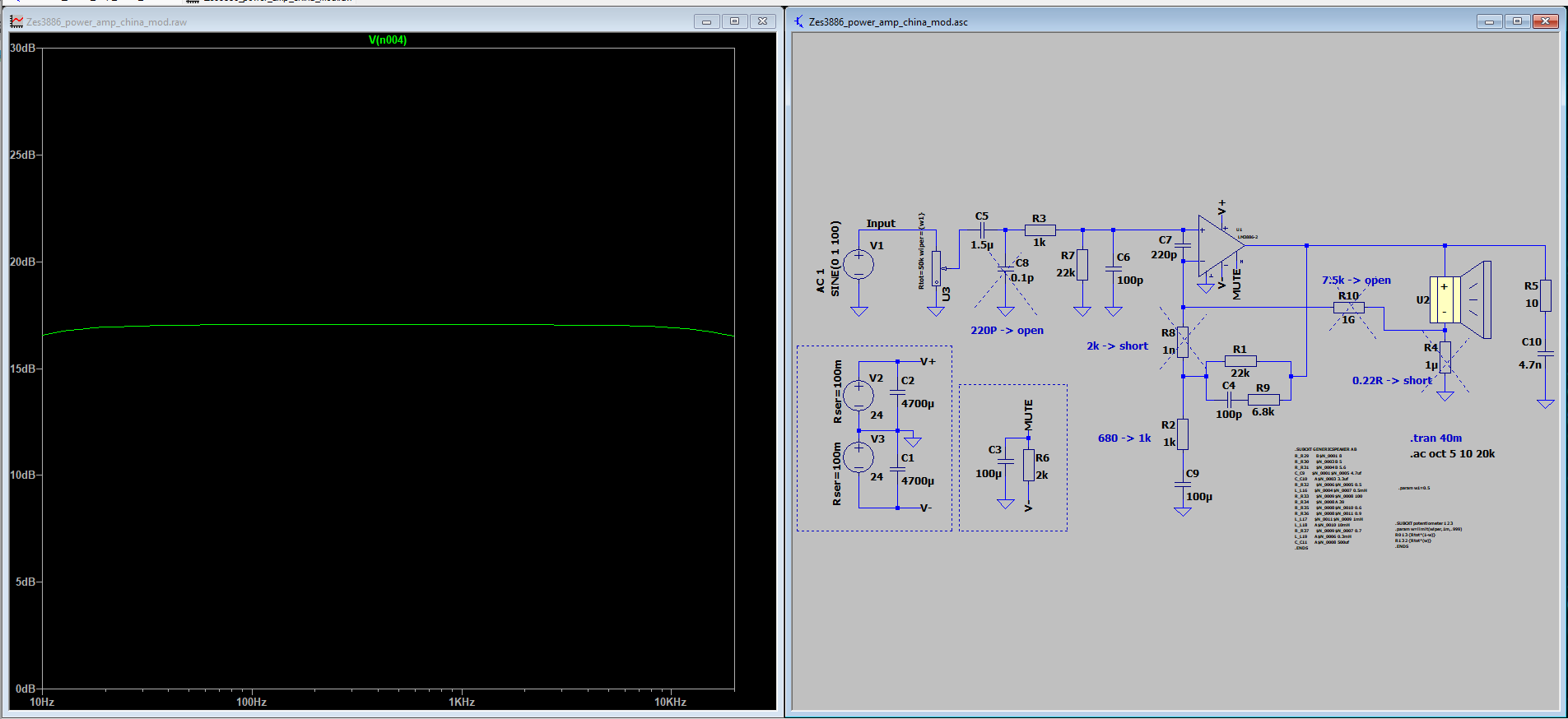This screenshot has width=1568, height=719.
Task: Maximize the waveform .raw window
Action: pos(734,21)
